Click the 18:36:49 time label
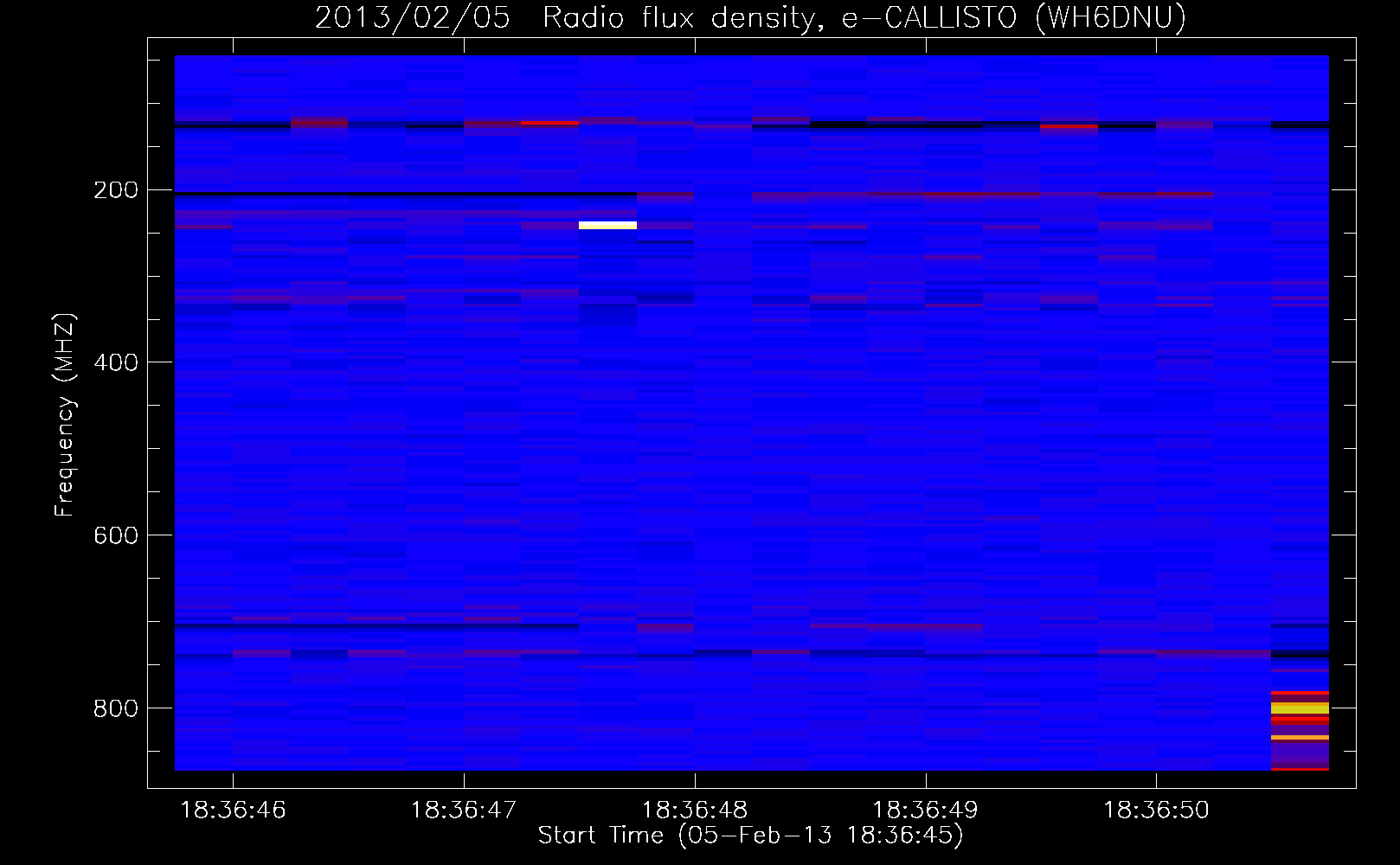Screen dimensions: 1400x865 (926, 811)
